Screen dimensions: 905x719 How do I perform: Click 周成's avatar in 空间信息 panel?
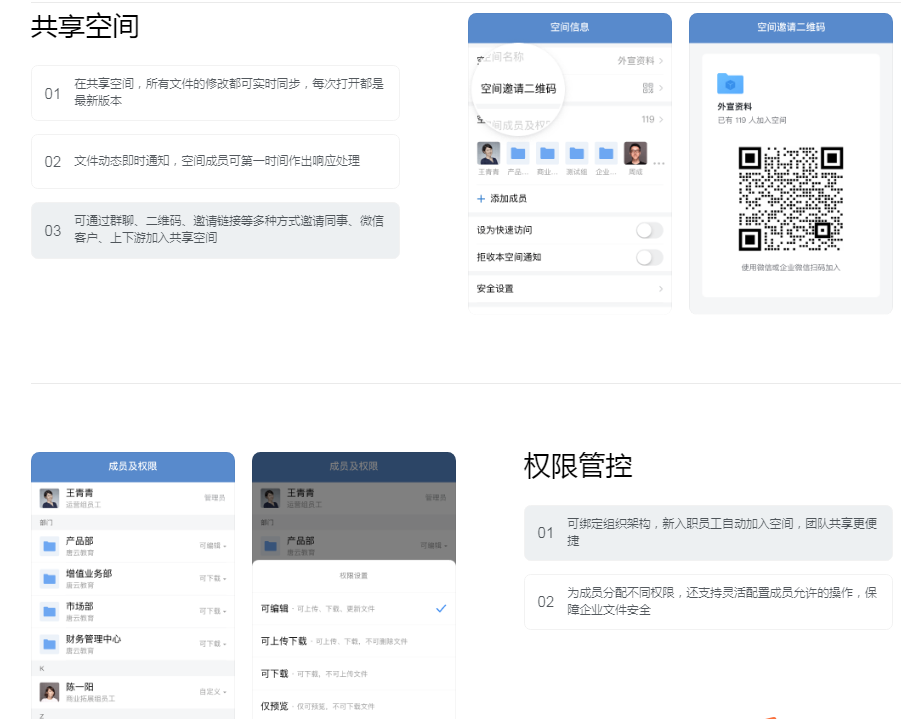click(635, 153)
